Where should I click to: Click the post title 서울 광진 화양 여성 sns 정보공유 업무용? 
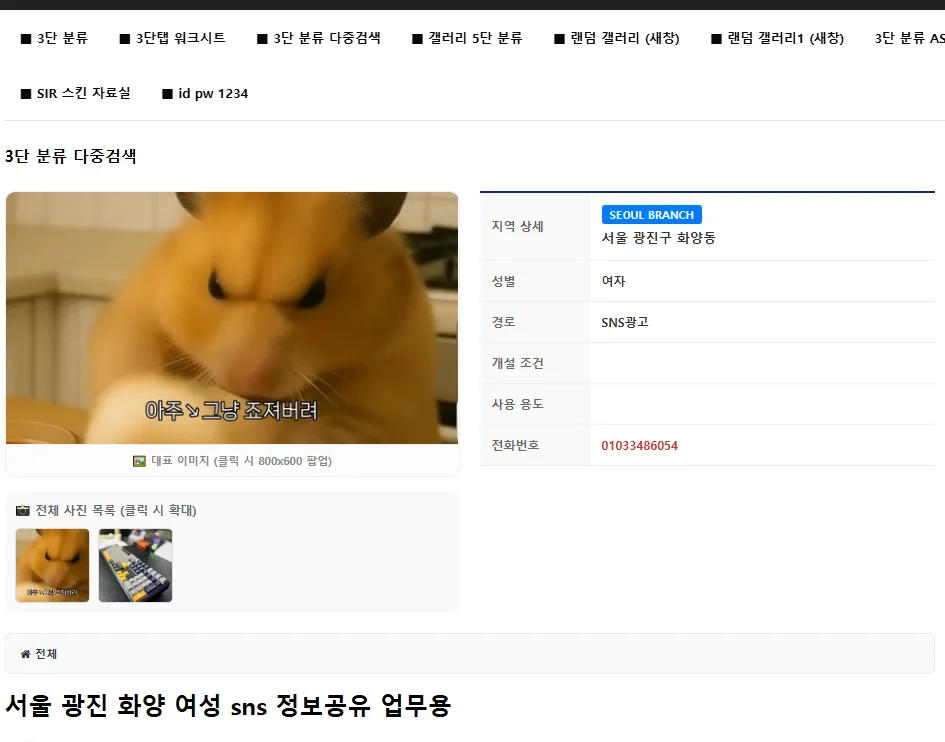pyautogui.click(x=228, y=705)
